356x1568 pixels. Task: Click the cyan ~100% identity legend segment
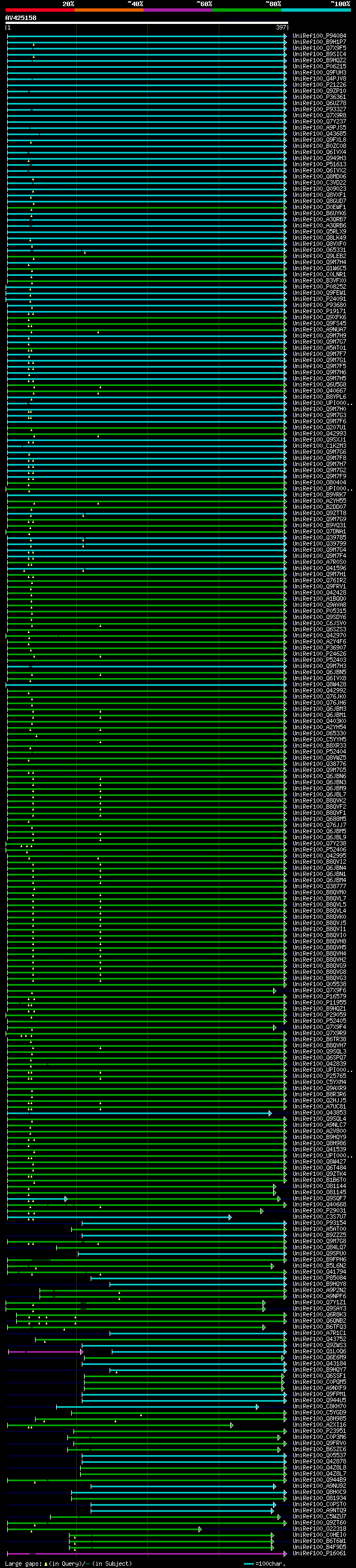(x=316, y=10)
